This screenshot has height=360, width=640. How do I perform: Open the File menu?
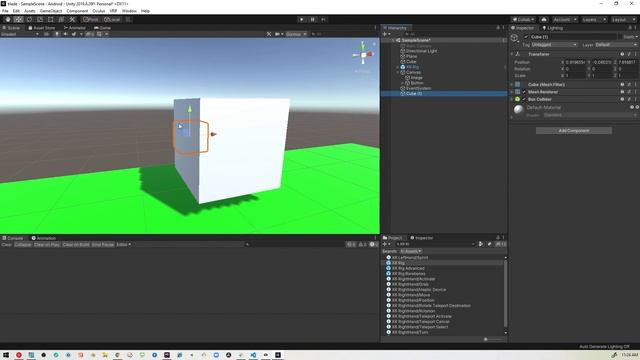pos(5,11)
